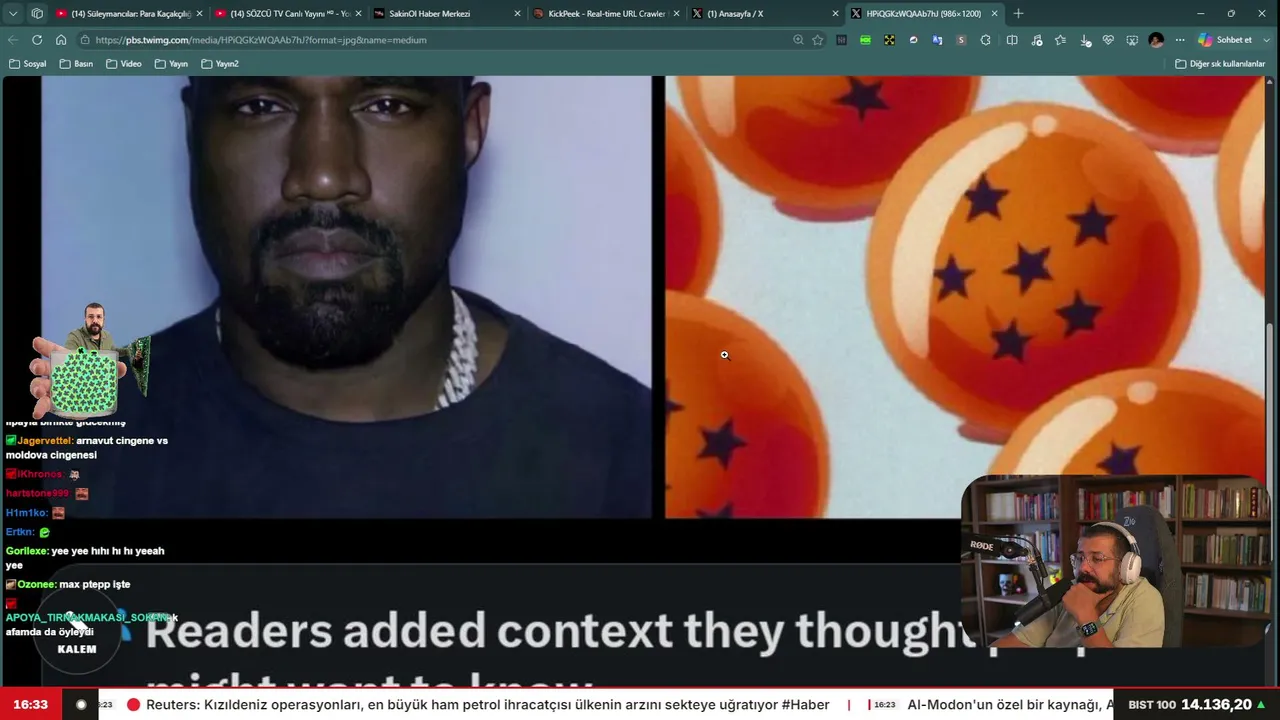Image resolution: width=1280 pixels, height=720 pixels.
Task: Click the Reuters news ticker headline
Action: [488, 705]
